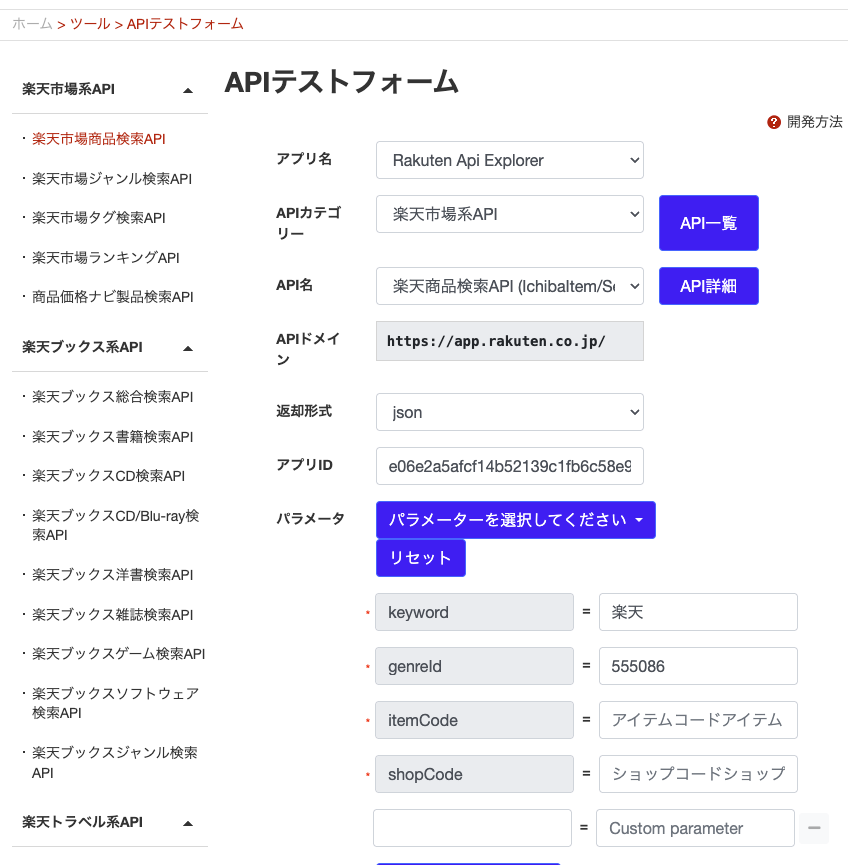Open 楽天ブックス書籍検索API sidebar link
Screen dimensions: 848x865
(x=113, y=437)
